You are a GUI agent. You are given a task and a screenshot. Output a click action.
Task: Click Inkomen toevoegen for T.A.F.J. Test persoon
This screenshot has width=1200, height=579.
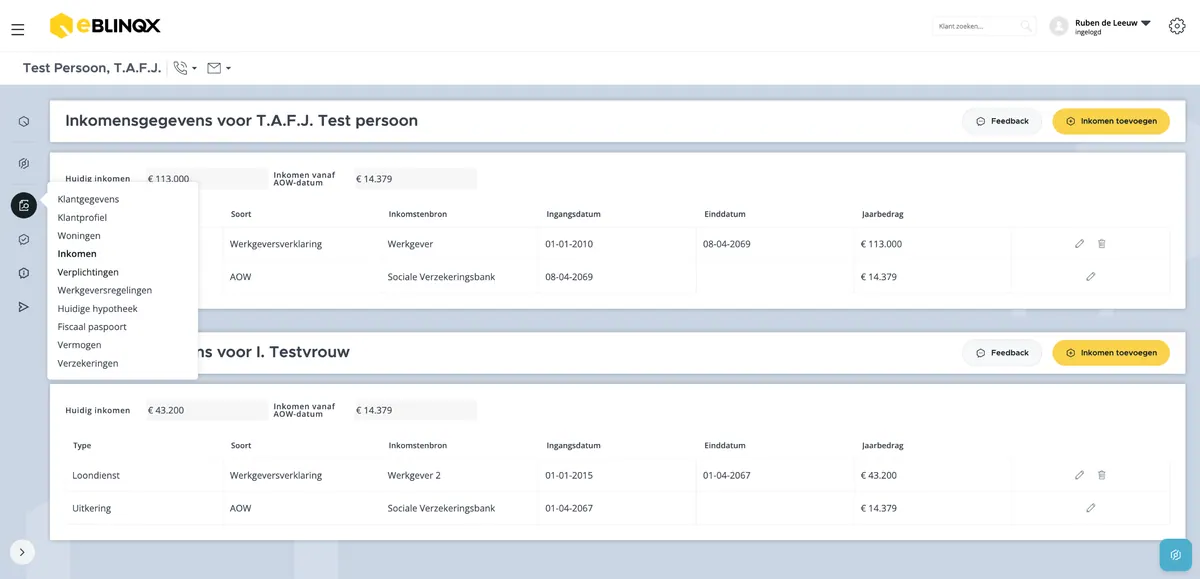[x=1111, y=121]
